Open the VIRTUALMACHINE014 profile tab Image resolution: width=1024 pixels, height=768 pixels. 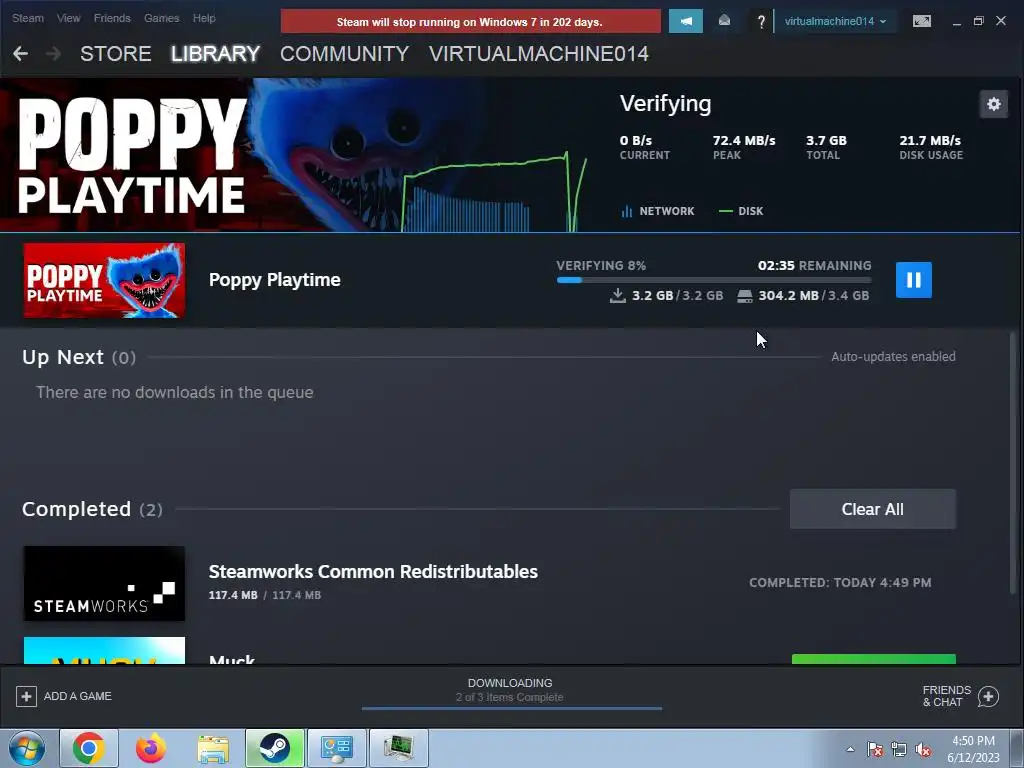539,54
